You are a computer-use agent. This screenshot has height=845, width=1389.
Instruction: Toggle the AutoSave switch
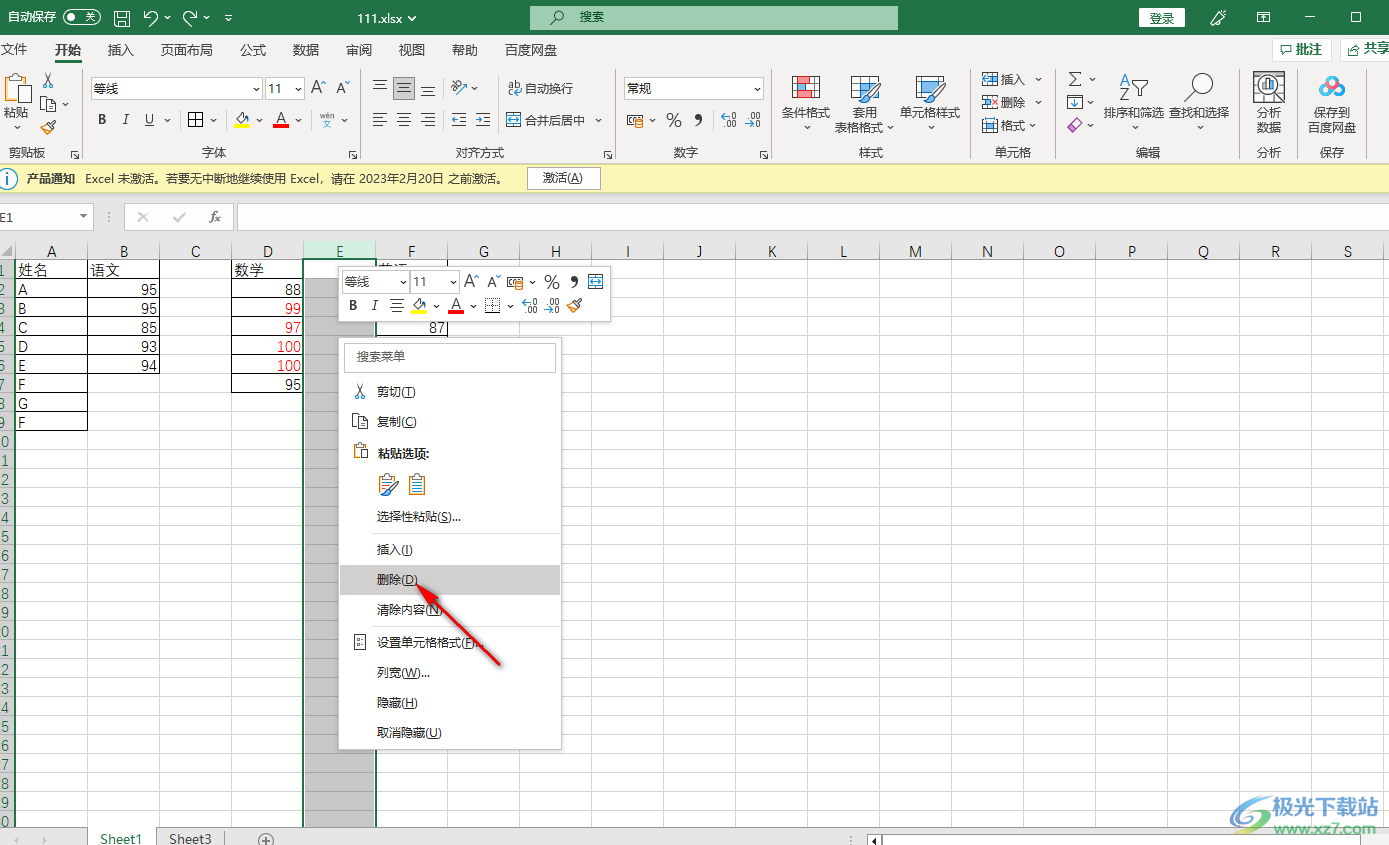[81, 18]
